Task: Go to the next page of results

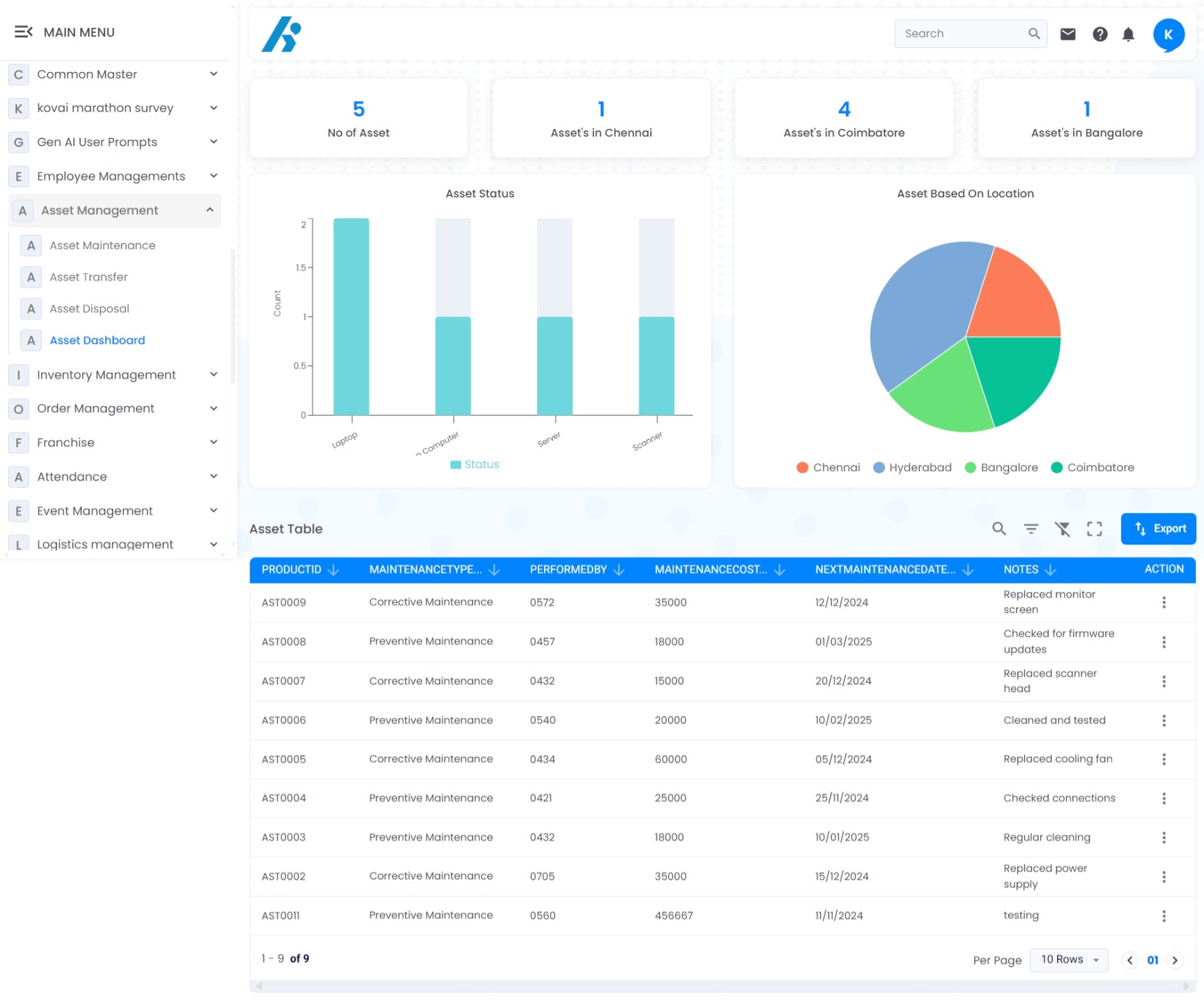Action: pos(1175,959)
